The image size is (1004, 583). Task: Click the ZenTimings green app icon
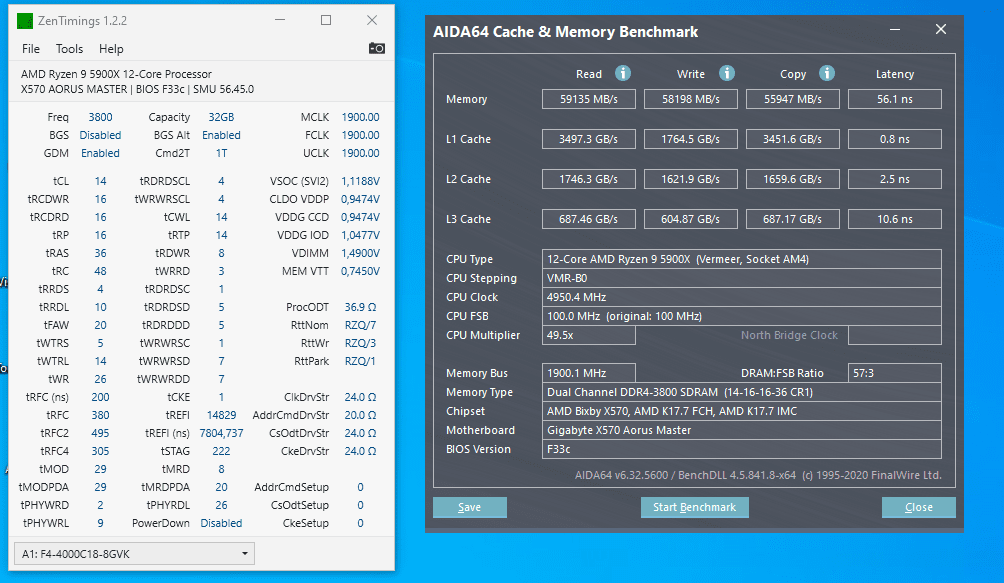click(x=25, y=21)
